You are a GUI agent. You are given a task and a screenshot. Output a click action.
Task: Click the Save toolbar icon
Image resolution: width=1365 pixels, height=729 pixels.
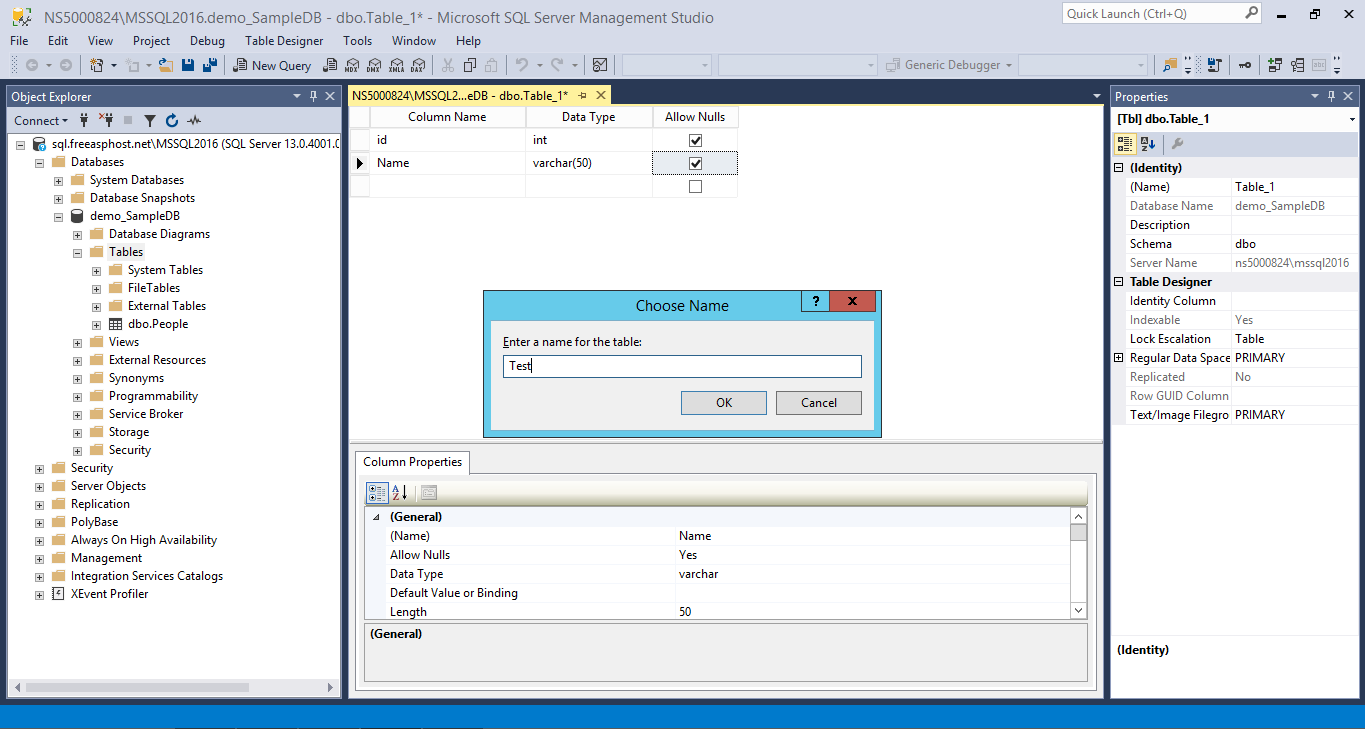point(188,63)
